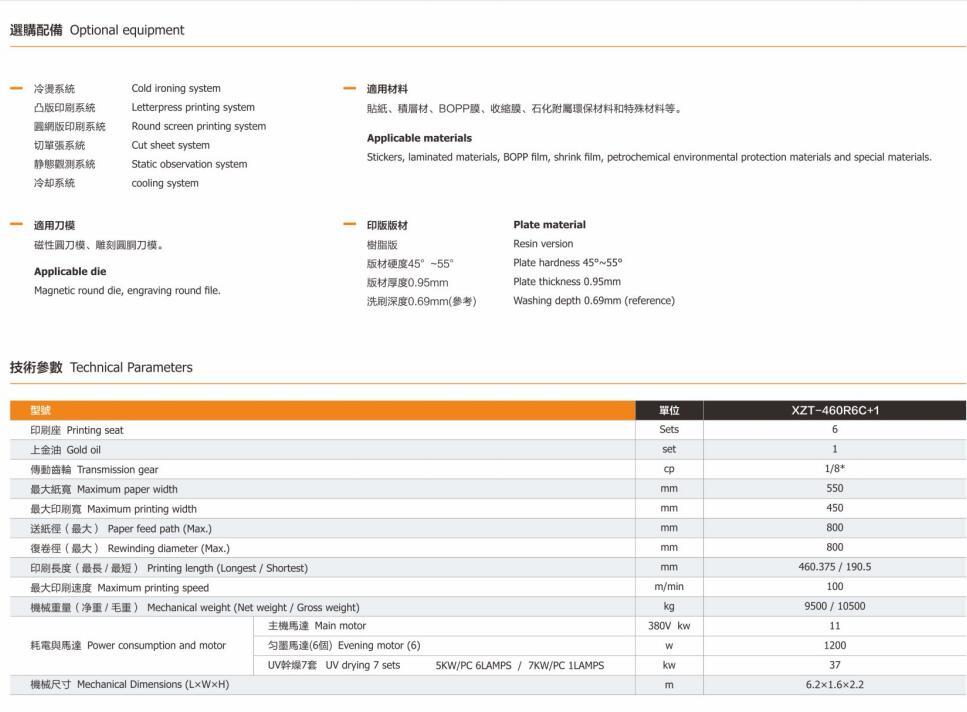Screen dimensions: 967x712
Task: Select the 'Gold oil' row label
Action: point(83,450)
